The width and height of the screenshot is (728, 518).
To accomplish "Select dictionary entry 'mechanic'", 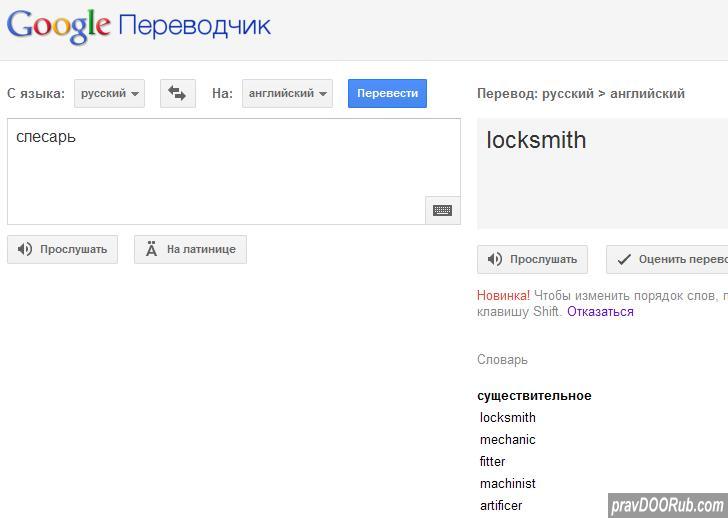I will [x=508, y=439].
